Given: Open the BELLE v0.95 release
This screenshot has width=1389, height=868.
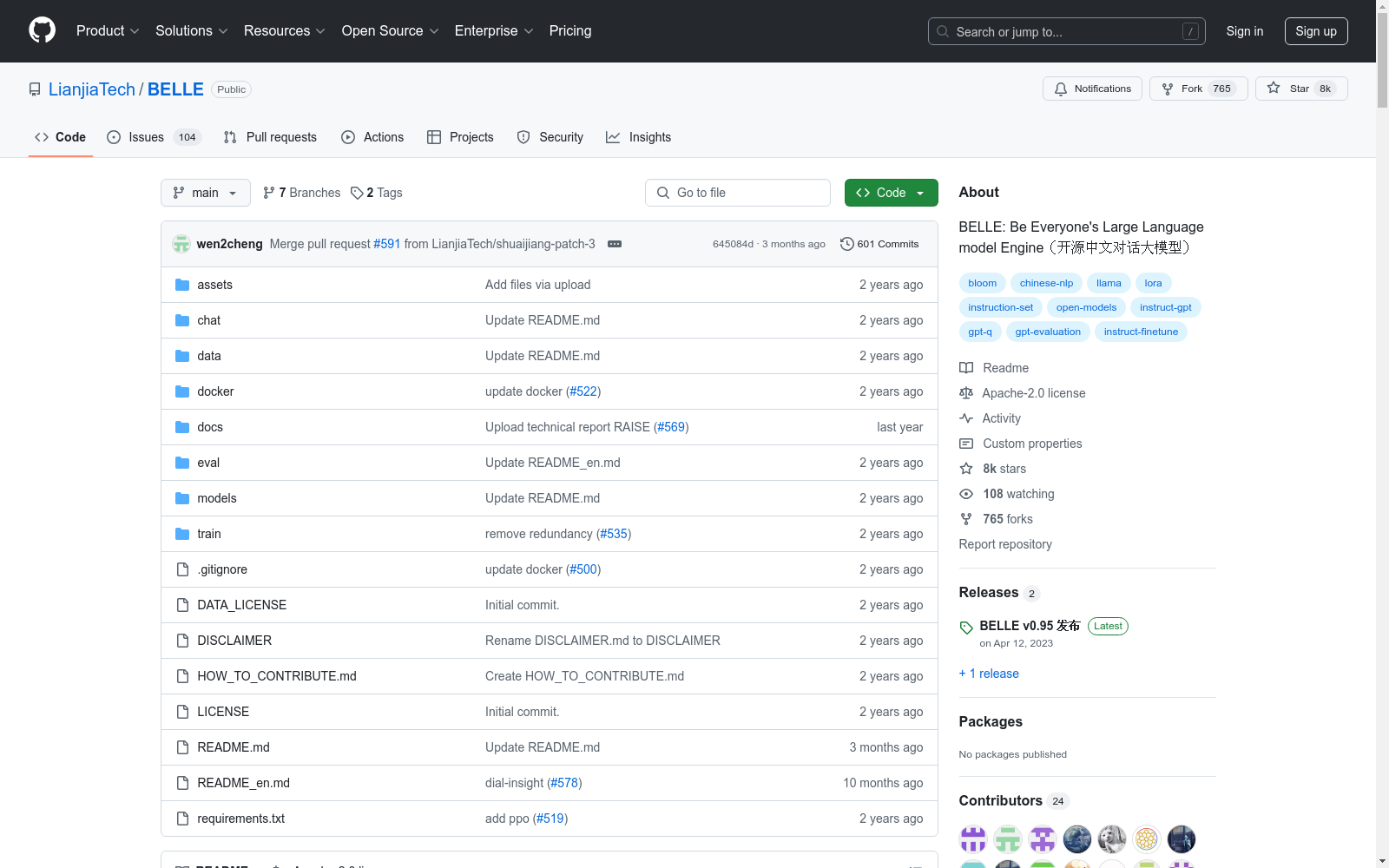Looking at the screenshot, I should click(x=1030, y=626).
